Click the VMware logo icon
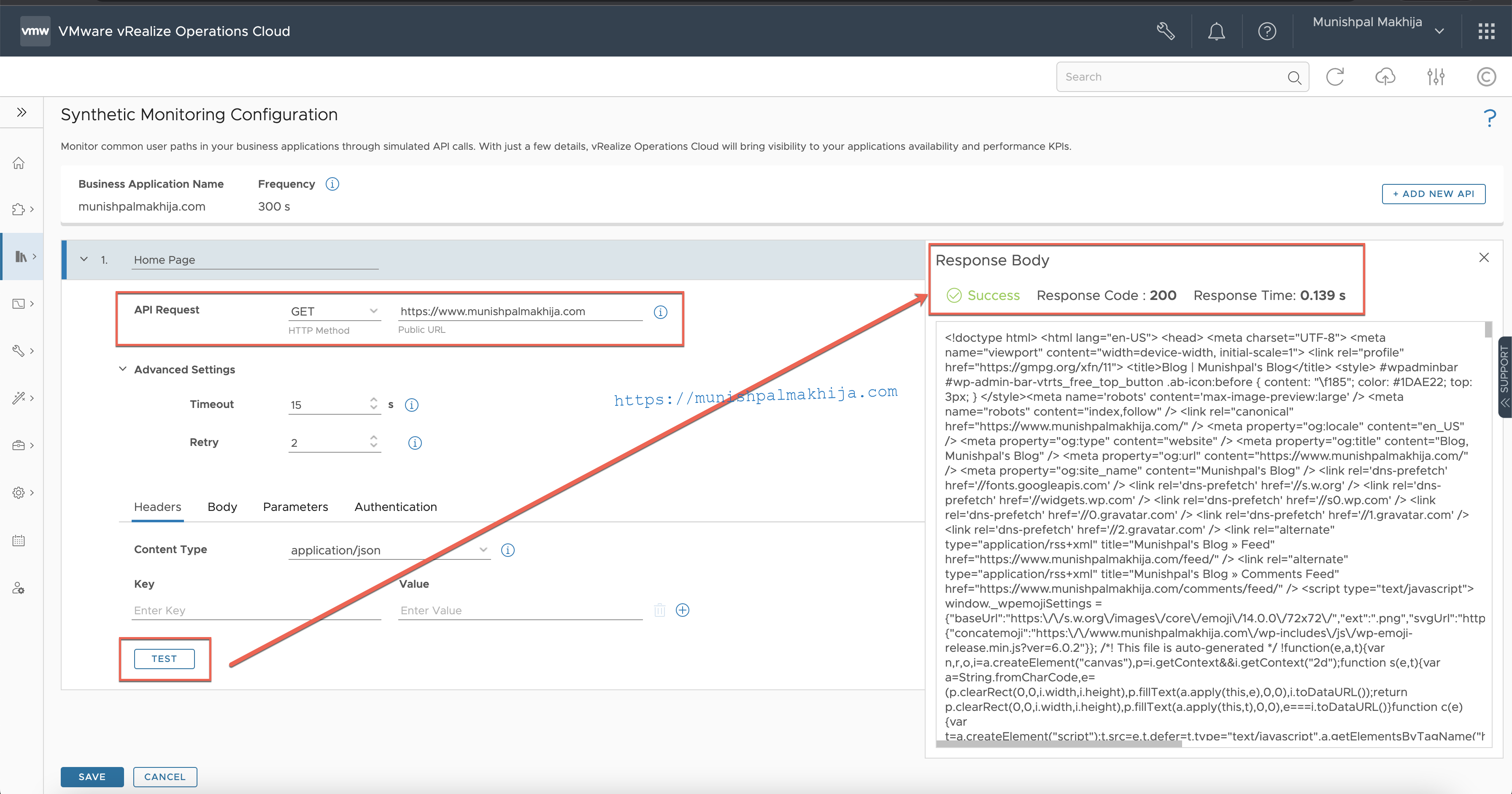The width and height of the screenshot is (1512, 794). (x=35, y=31)
